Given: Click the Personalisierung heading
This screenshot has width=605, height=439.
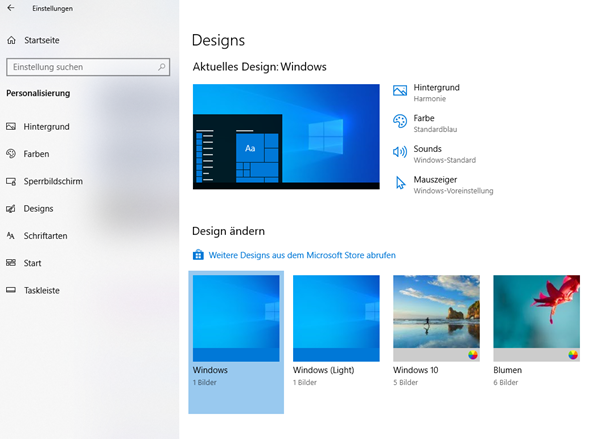Looking at the screenshot, I should [38, 93].
